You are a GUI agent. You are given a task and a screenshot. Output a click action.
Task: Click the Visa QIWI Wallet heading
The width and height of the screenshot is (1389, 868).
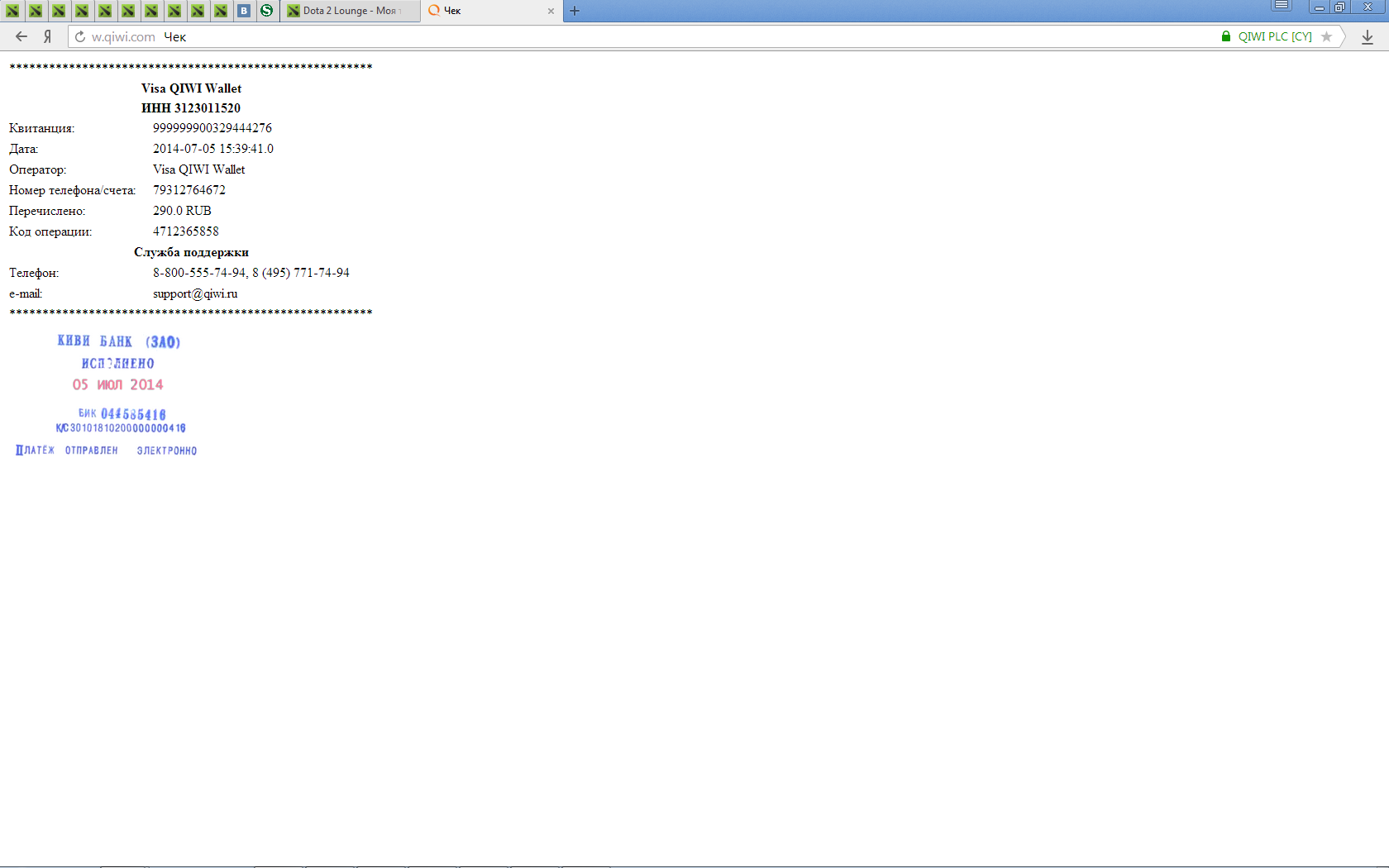[191, 88]
